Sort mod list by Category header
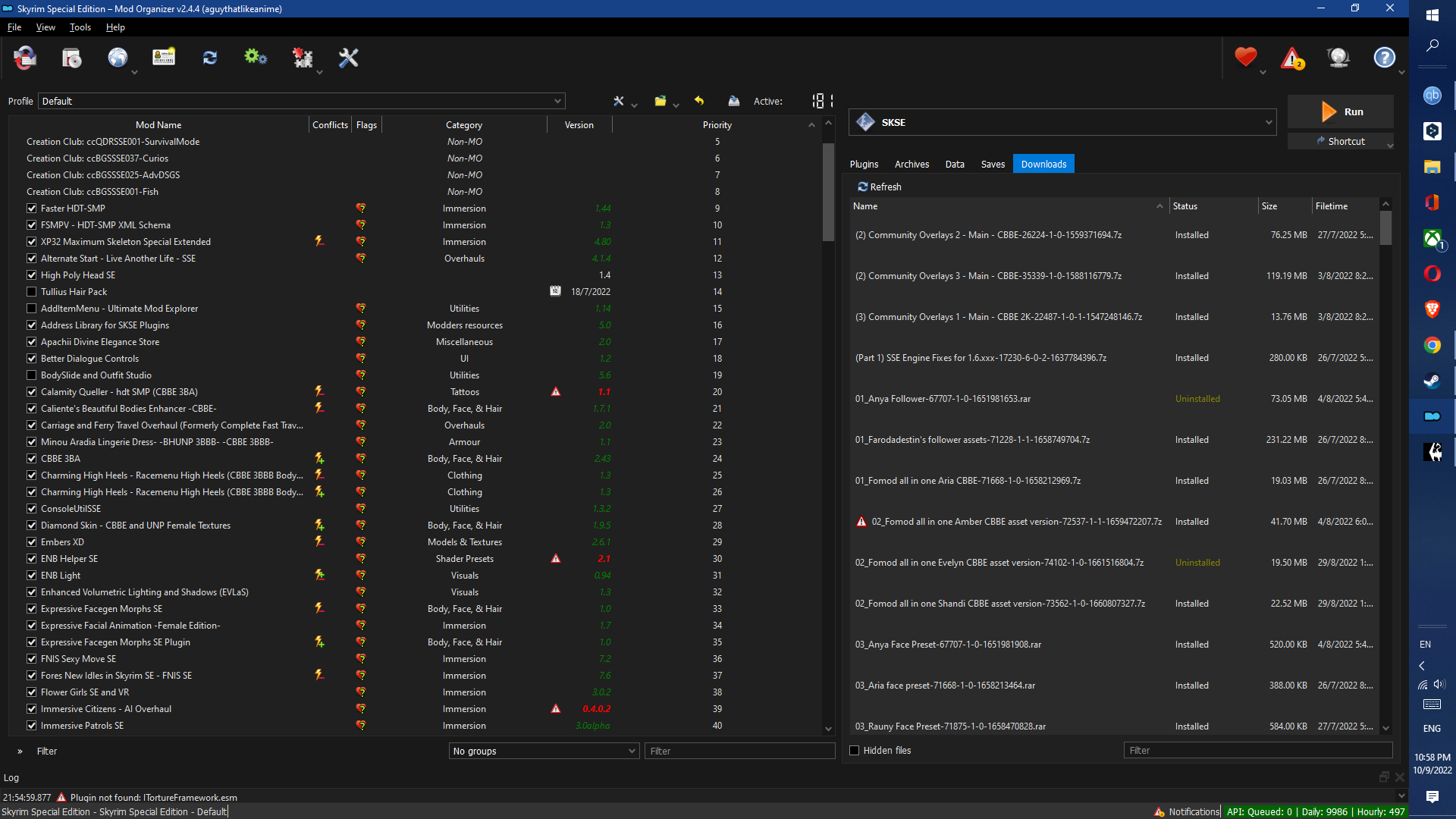The width and height of the screenshot is (1456, 819). coord(464,125)
